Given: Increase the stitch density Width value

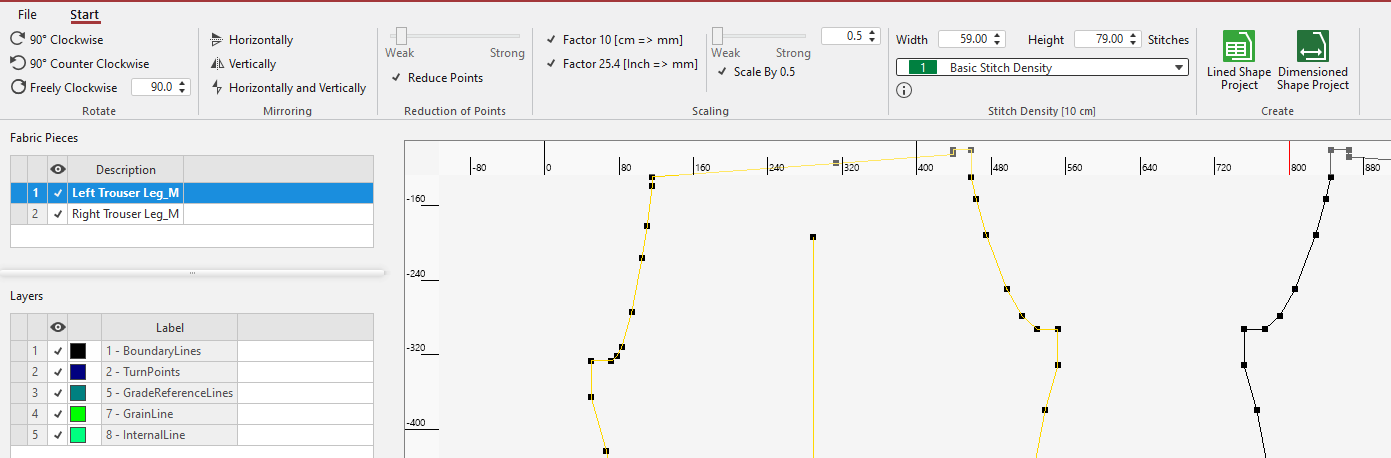Looking at the screenshot, I should tap(998, 35).
